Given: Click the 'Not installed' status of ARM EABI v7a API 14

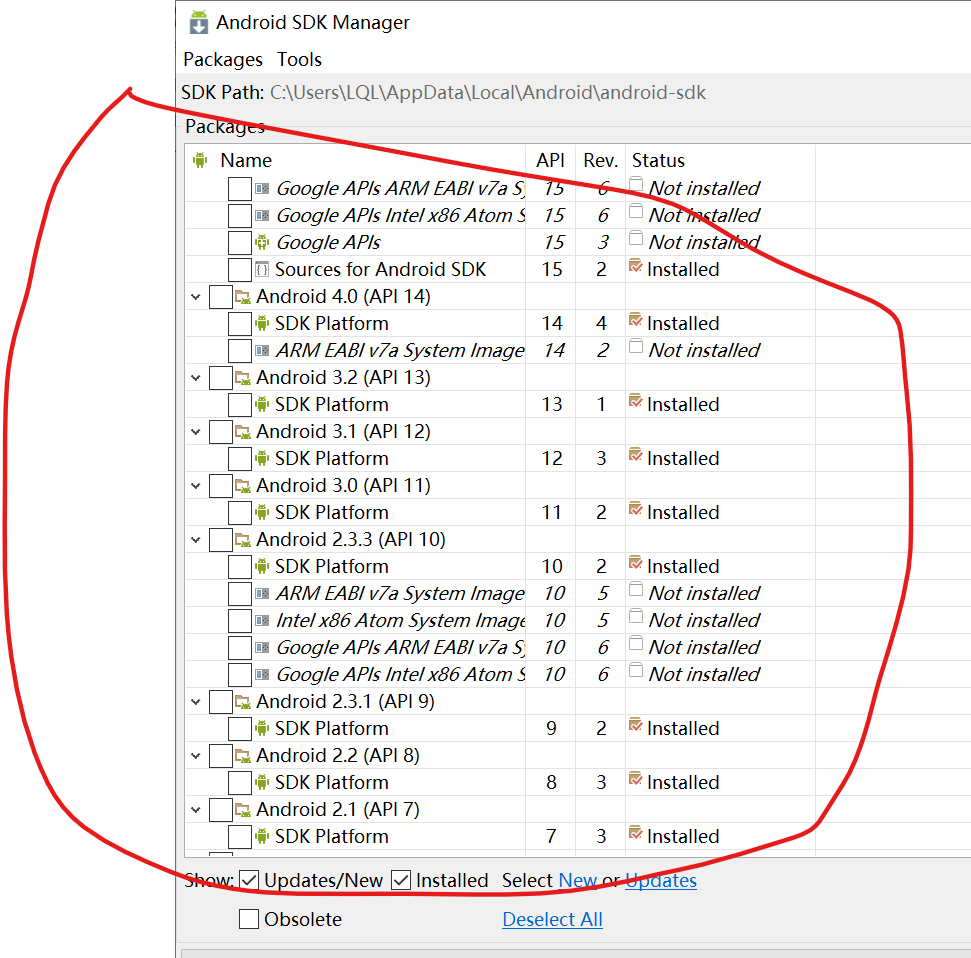Looking at the screenshot, I should pos(704,351).
